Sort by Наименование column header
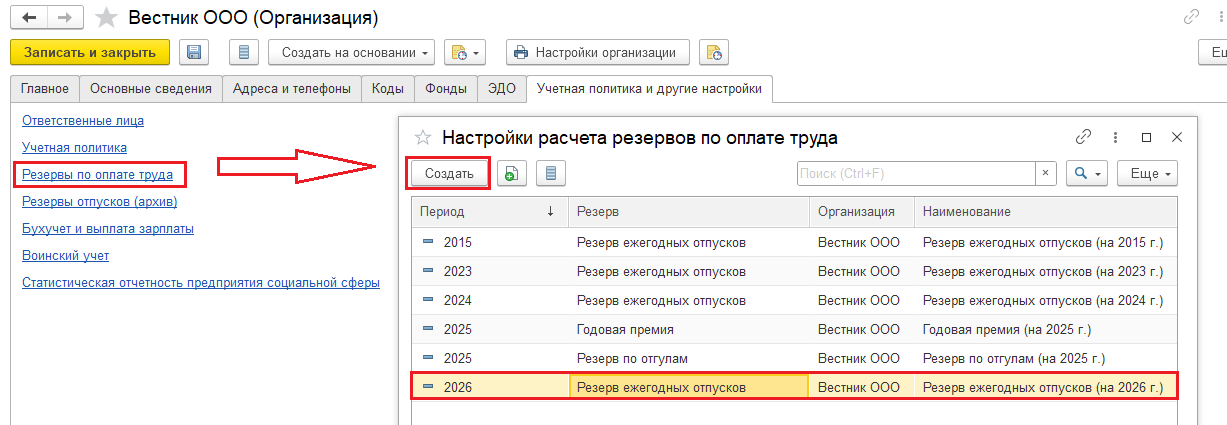Image resolution: width=1227 pixels, height=425 pixels. [1047, 212]
